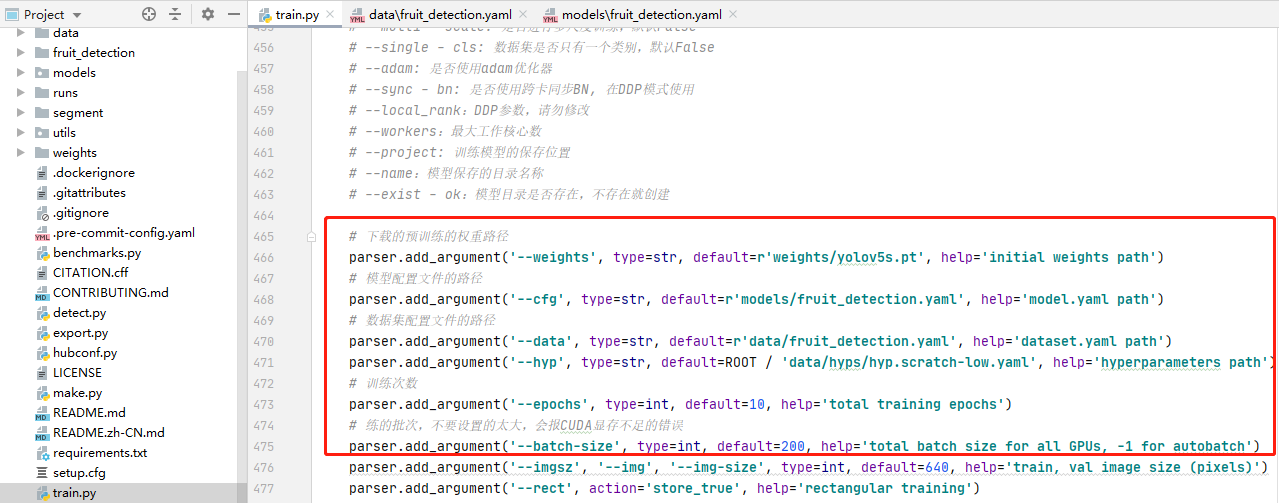
Task: Click the make.py Python icon
Action: coord(41,392)
